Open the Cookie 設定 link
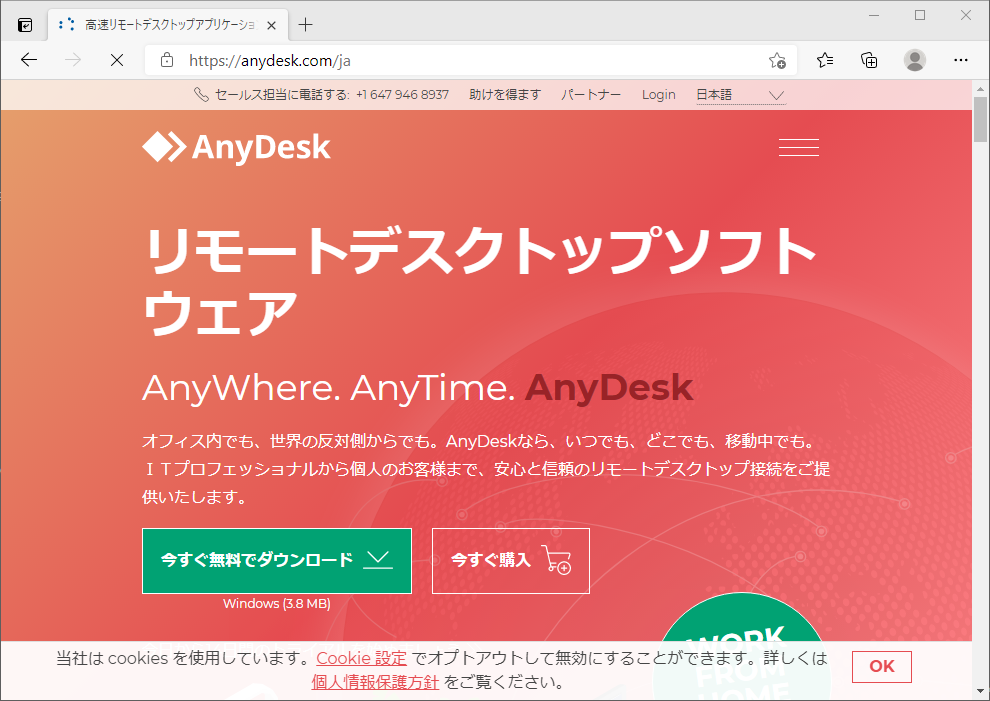 pyautogui.click(x=361, y=658)
